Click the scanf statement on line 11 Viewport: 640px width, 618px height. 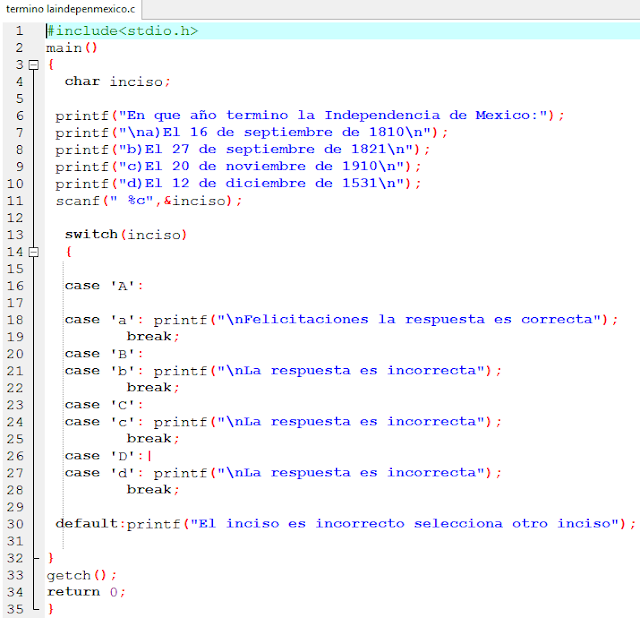[149, 201]
